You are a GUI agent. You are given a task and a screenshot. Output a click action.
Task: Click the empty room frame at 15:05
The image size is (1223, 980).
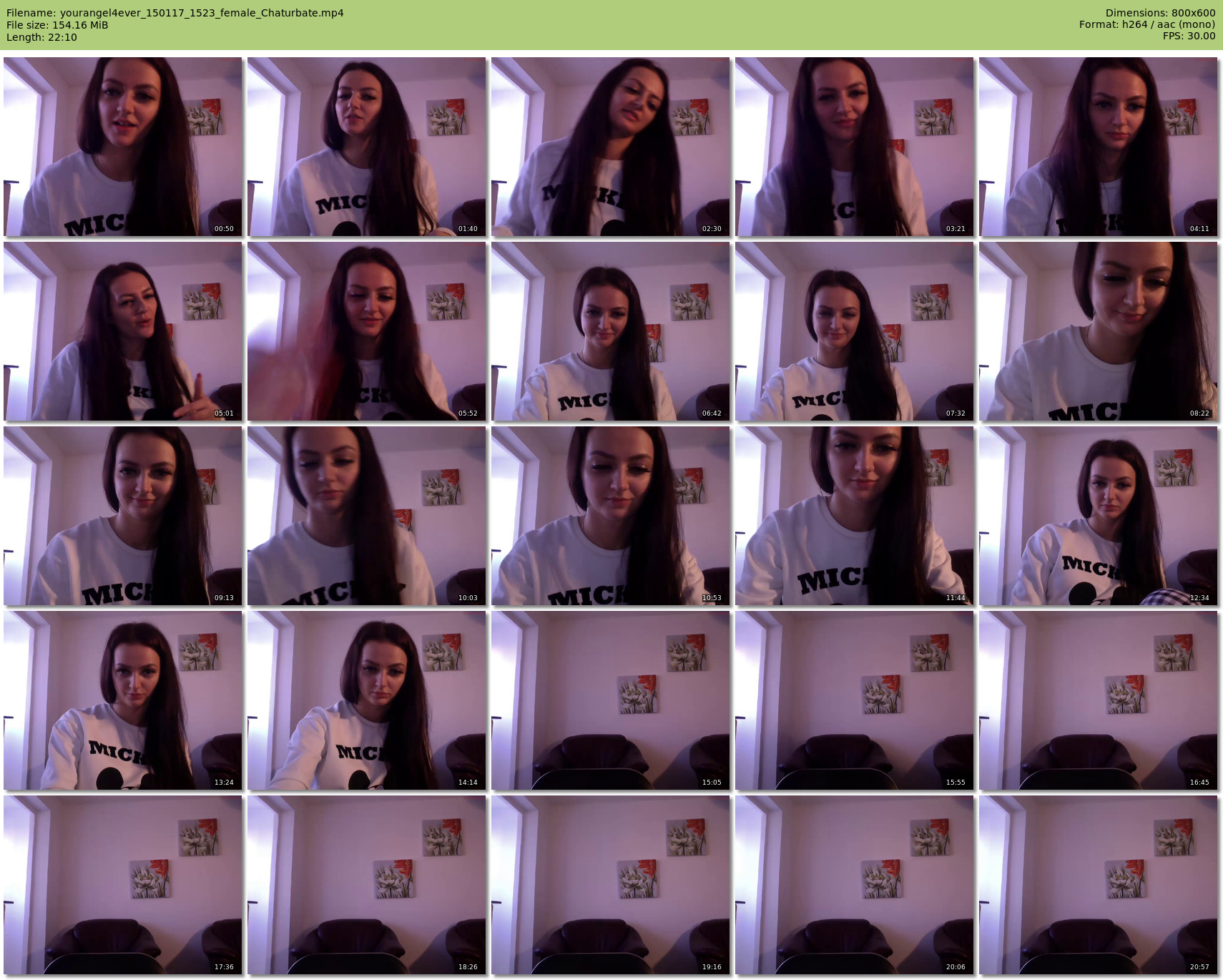[x=610, y=700]
